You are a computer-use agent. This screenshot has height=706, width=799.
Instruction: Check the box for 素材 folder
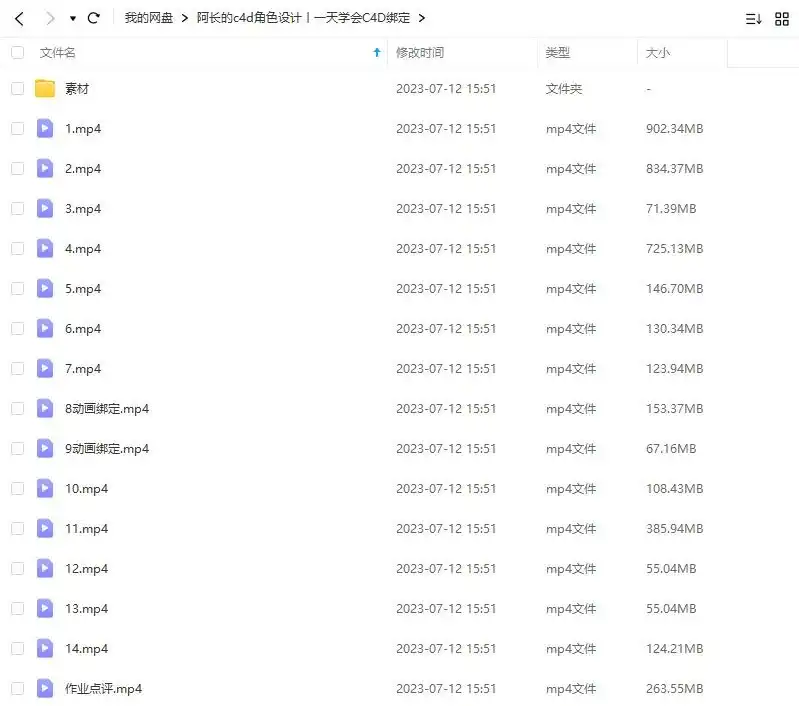[17, 89]
